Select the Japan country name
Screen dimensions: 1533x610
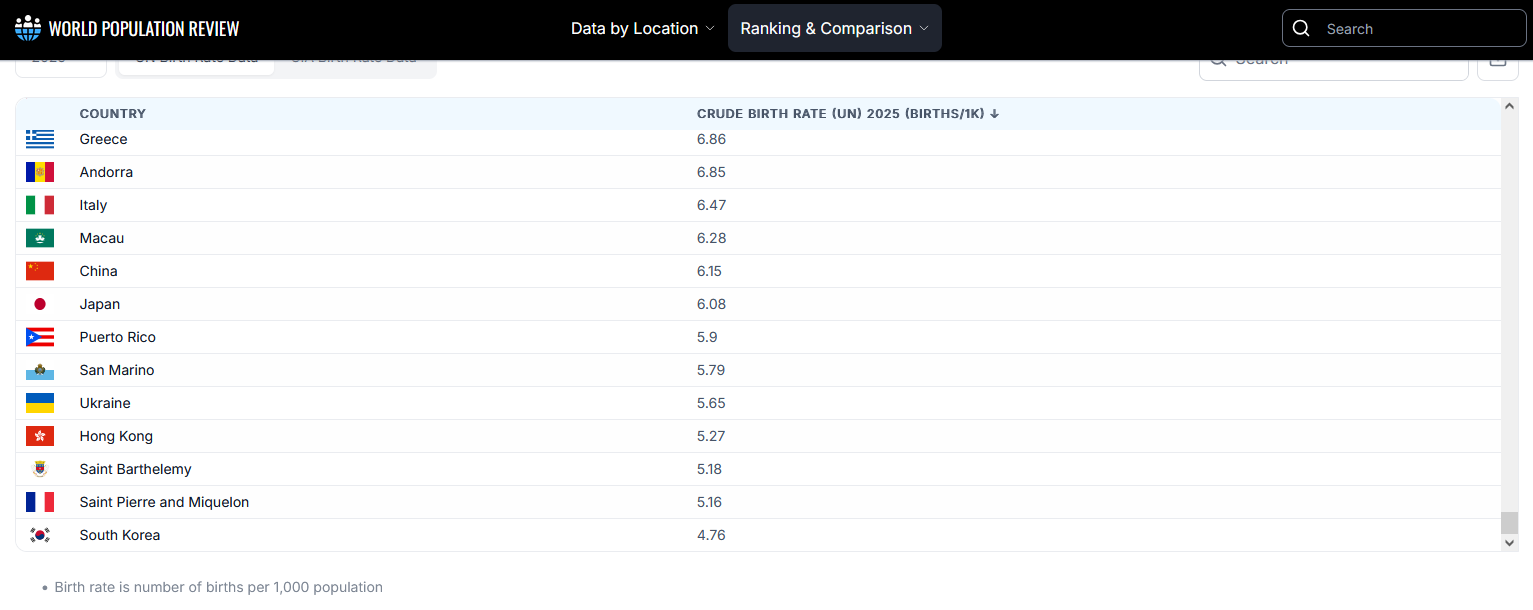click(x=100, y=304)
